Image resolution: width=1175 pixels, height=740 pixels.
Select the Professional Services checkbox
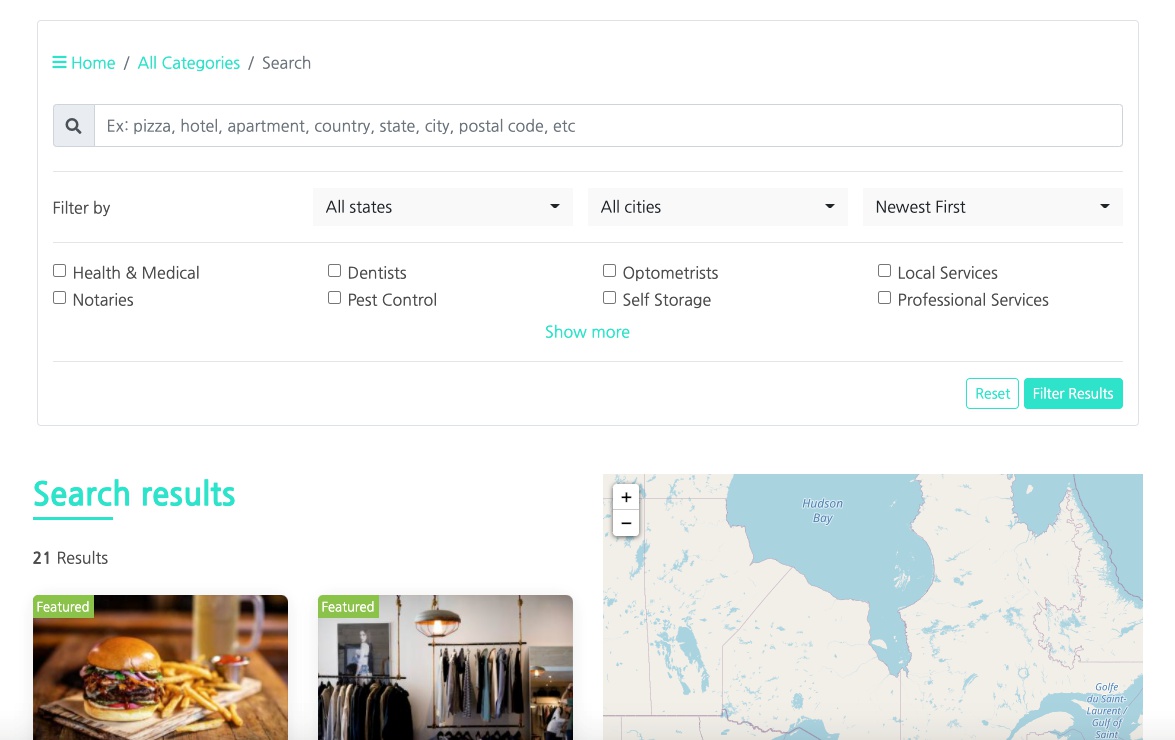coord(884,298)
